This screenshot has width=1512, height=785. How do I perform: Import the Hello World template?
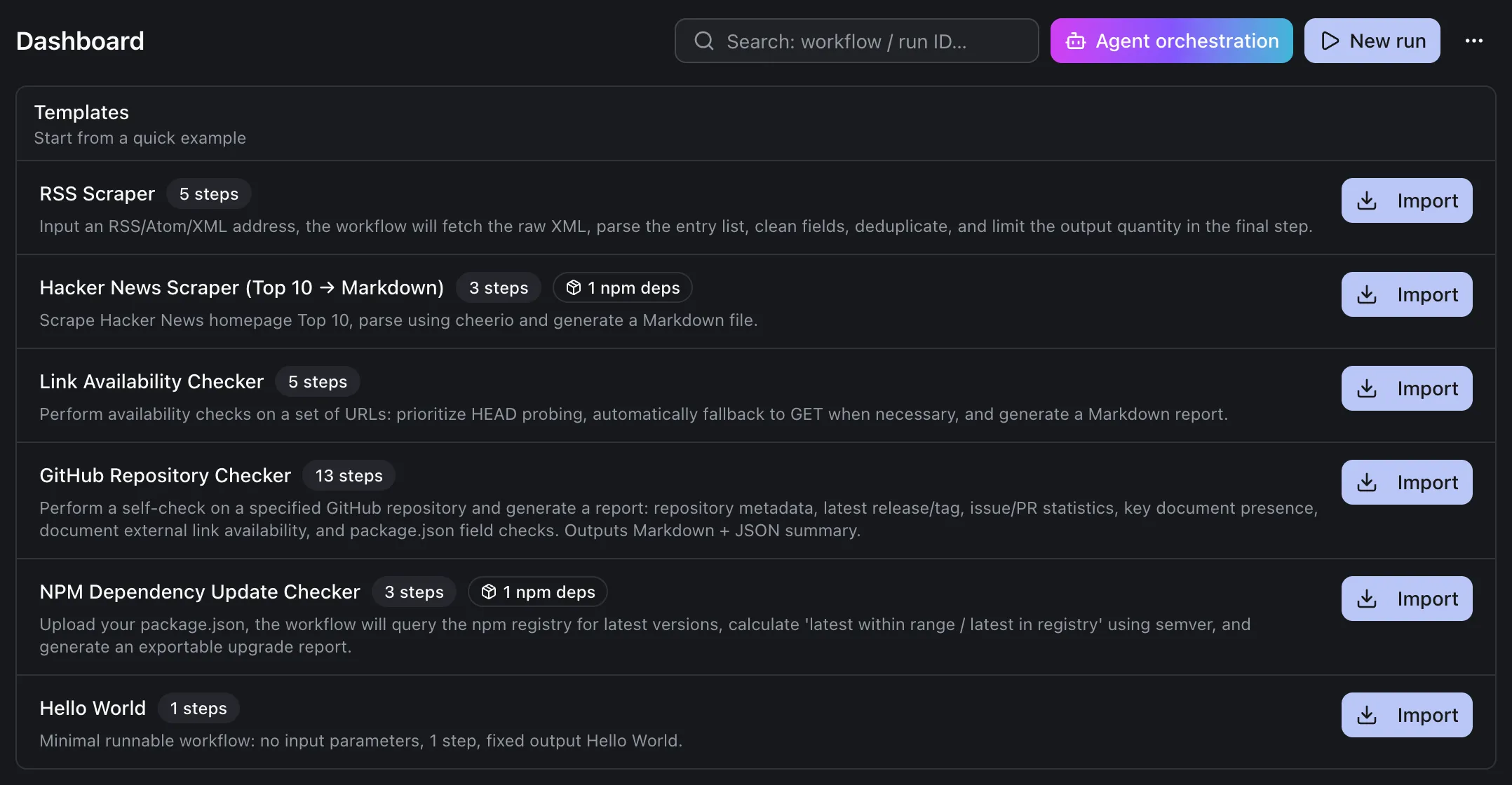(x=1405, y=715)
